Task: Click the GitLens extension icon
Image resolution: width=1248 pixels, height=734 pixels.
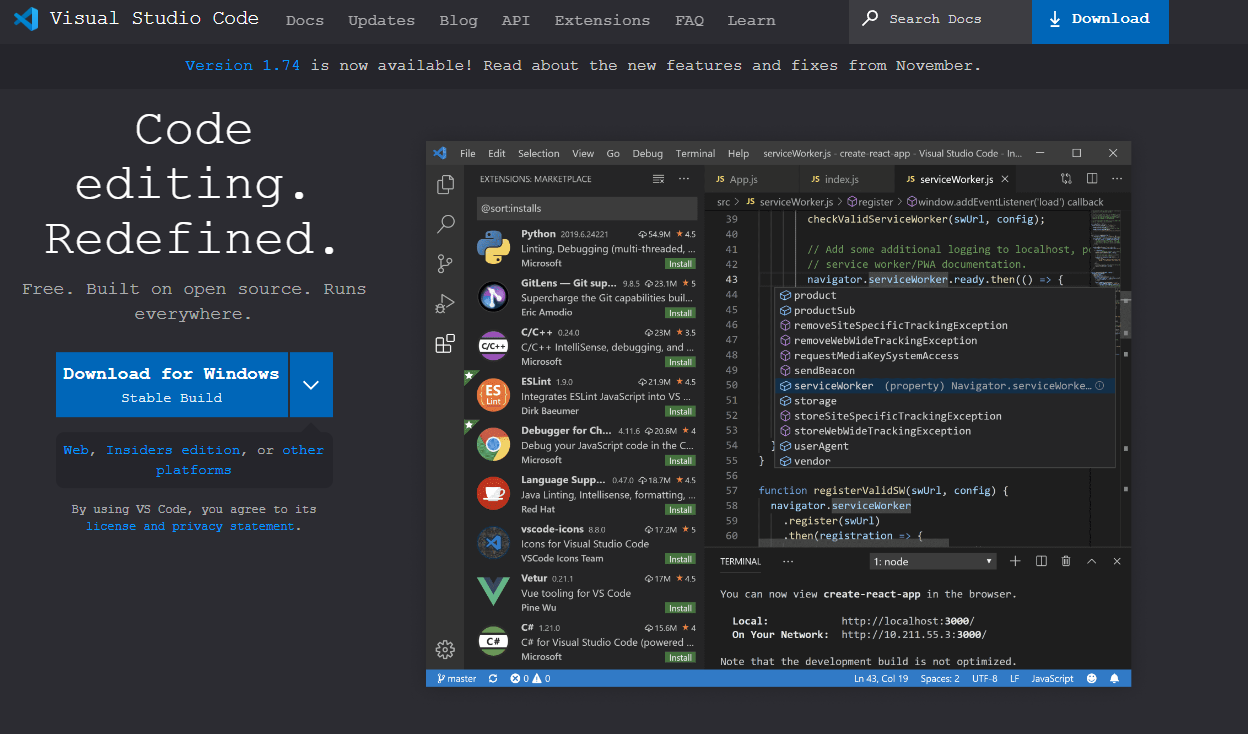Action: point(493,296)
